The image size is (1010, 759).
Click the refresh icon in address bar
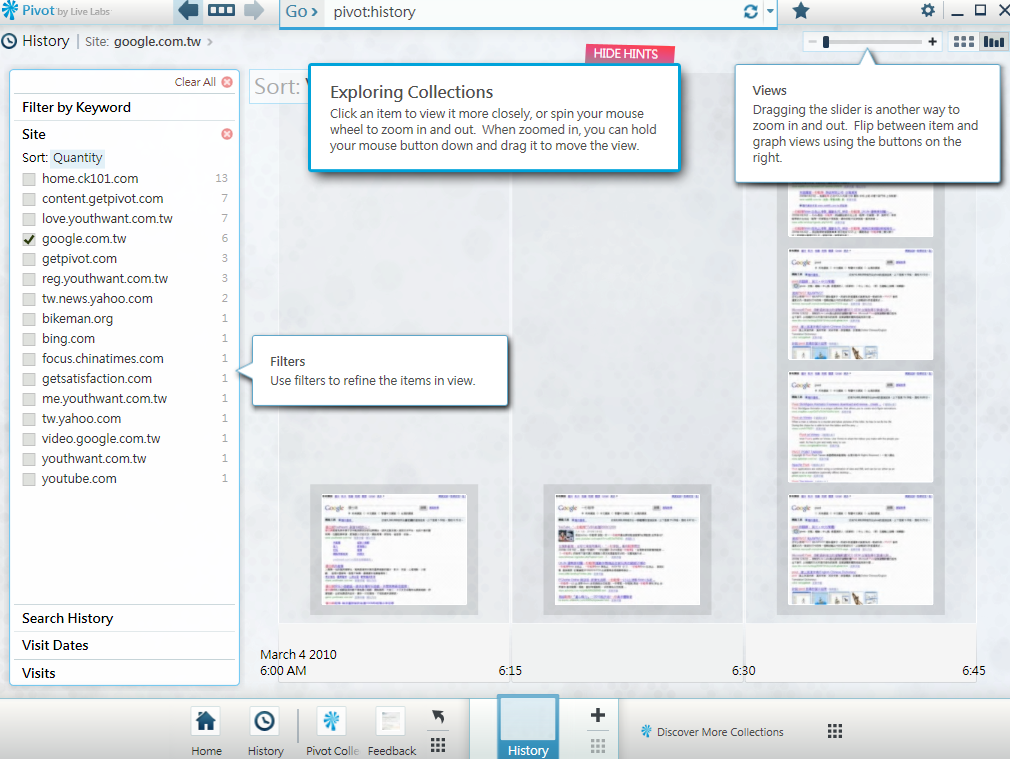750,12
